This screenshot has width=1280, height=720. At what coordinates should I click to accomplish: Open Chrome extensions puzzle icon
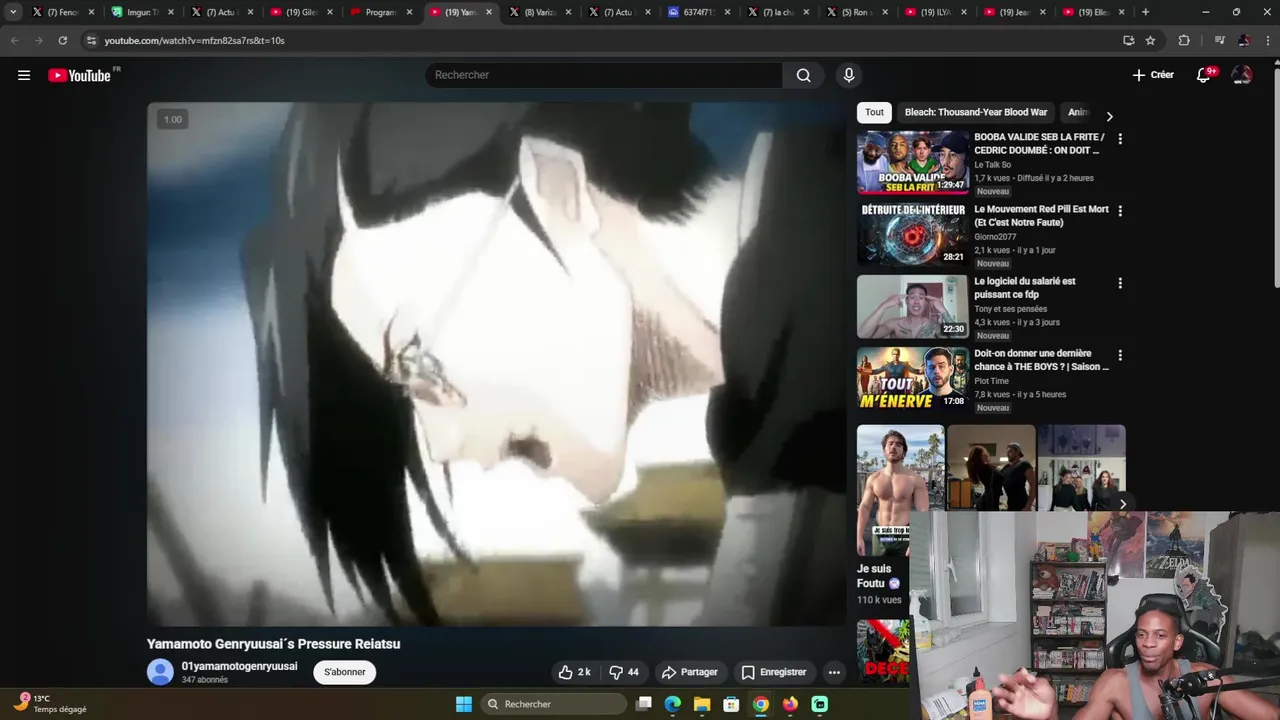pyautogui.click(x=1184, y=40)
